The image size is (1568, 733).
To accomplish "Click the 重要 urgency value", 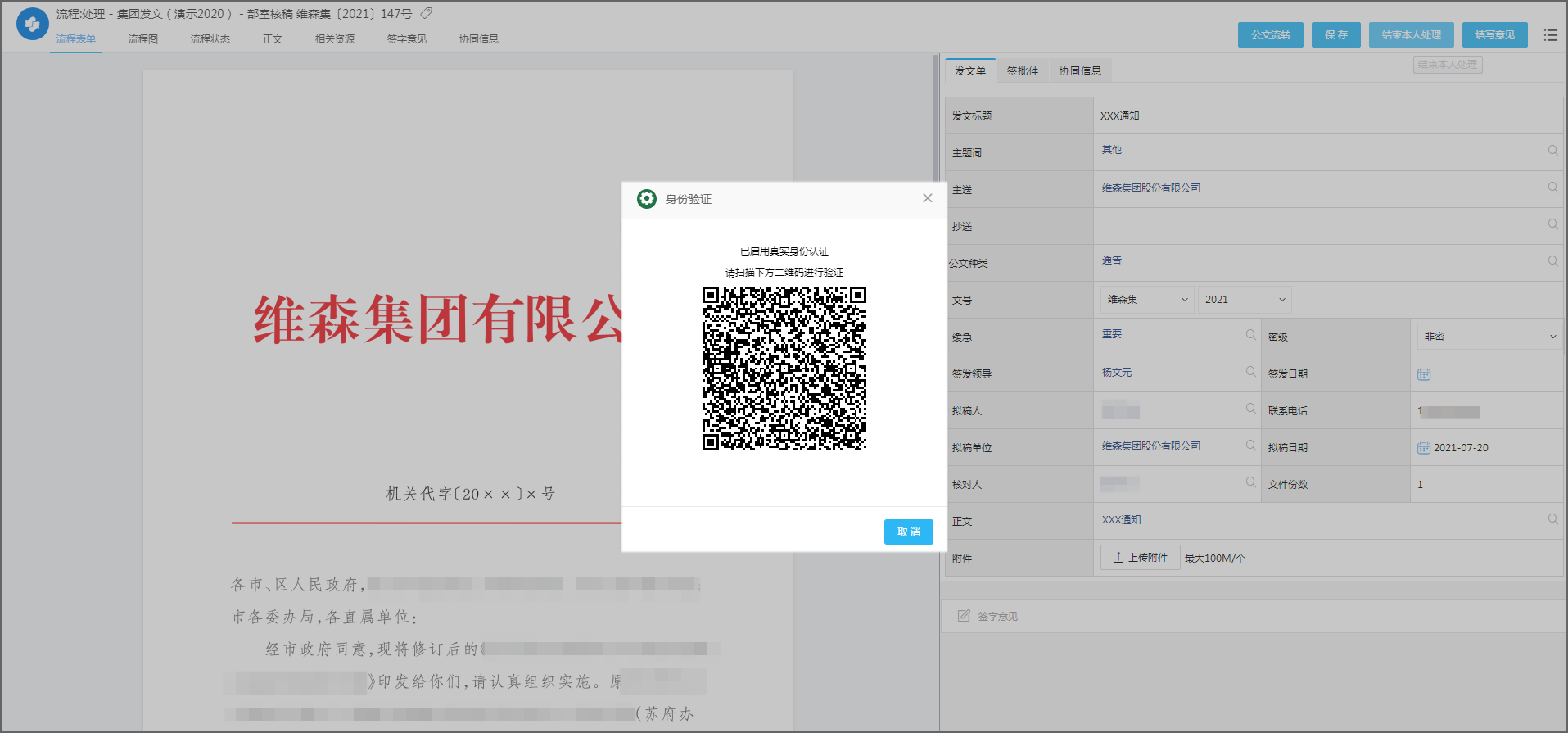I will click(1111, 334).
